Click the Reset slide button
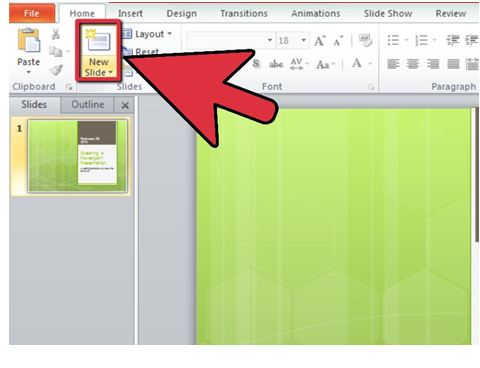 pos(140,52)
